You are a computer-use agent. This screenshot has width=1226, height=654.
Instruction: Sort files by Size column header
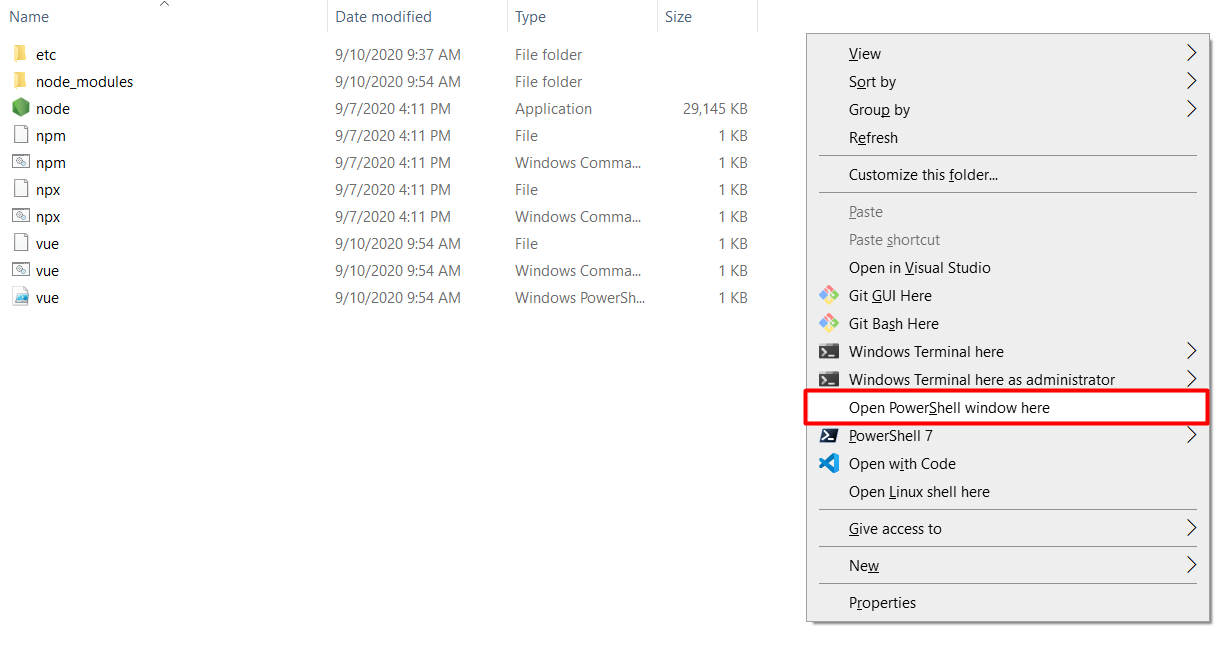pos(678,17)
